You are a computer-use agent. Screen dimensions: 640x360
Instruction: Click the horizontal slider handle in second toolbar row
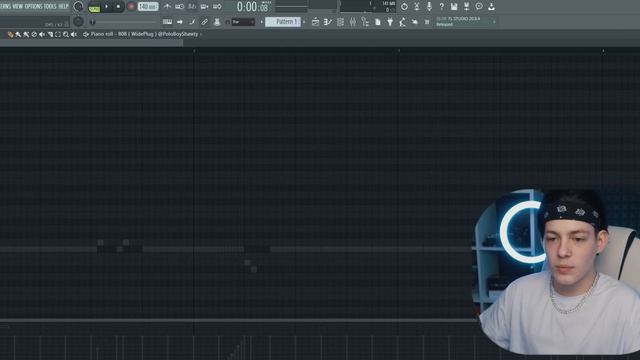93,22
